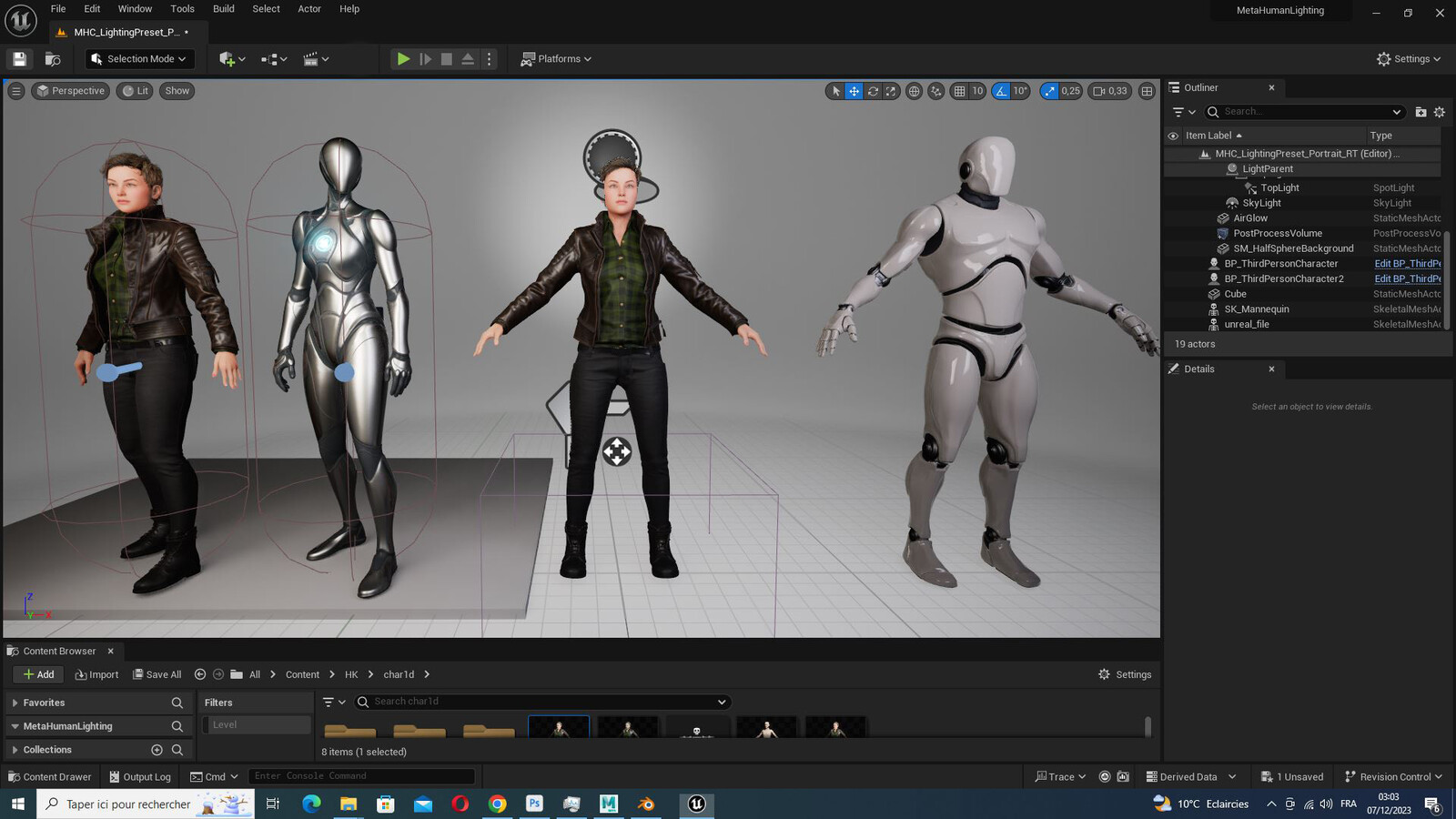The image size is (1456, 819).
Task: Open the quick add actor dropdown
Action: pos(232,59)
